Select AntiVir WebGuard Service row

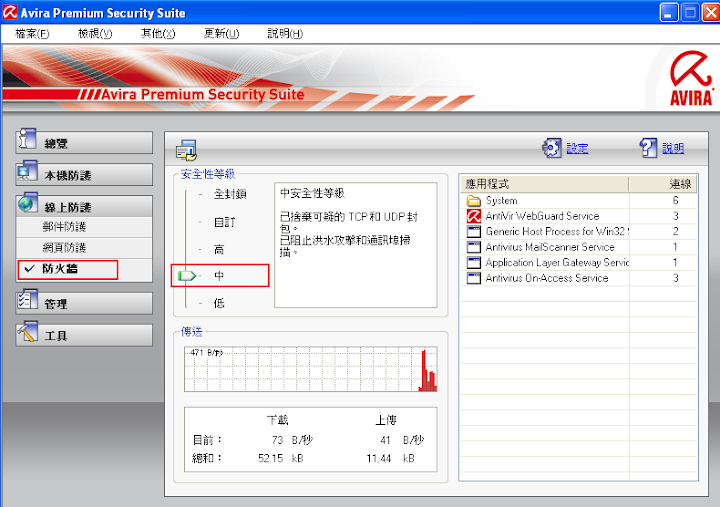[579, 216]
